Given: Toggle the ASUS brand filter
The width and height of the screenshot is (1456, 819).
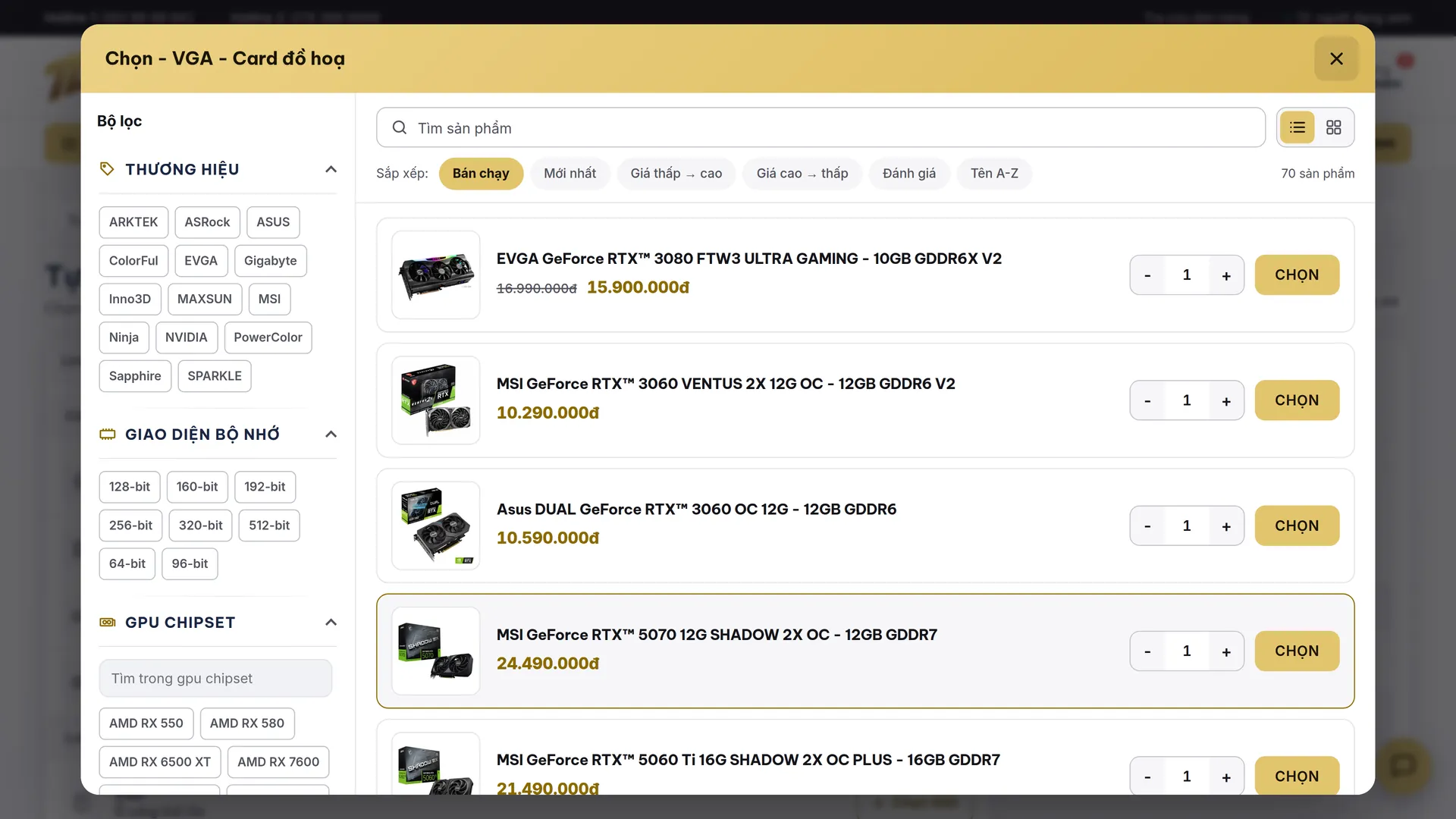Looking at the screenshot, I should [273, 222].
